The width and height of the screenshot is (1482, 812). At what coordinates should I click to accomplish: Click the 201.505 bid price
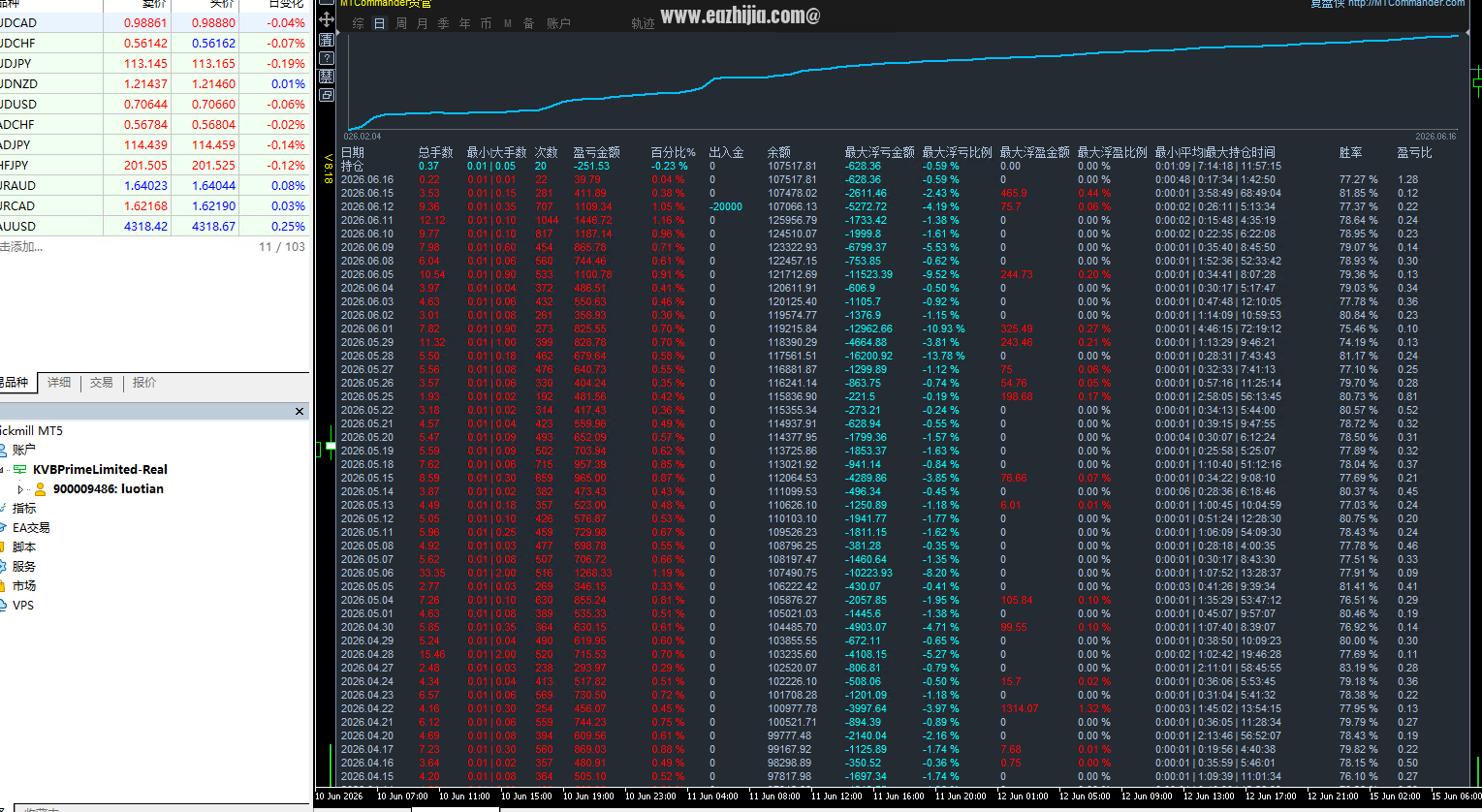(x=145, y=165)
